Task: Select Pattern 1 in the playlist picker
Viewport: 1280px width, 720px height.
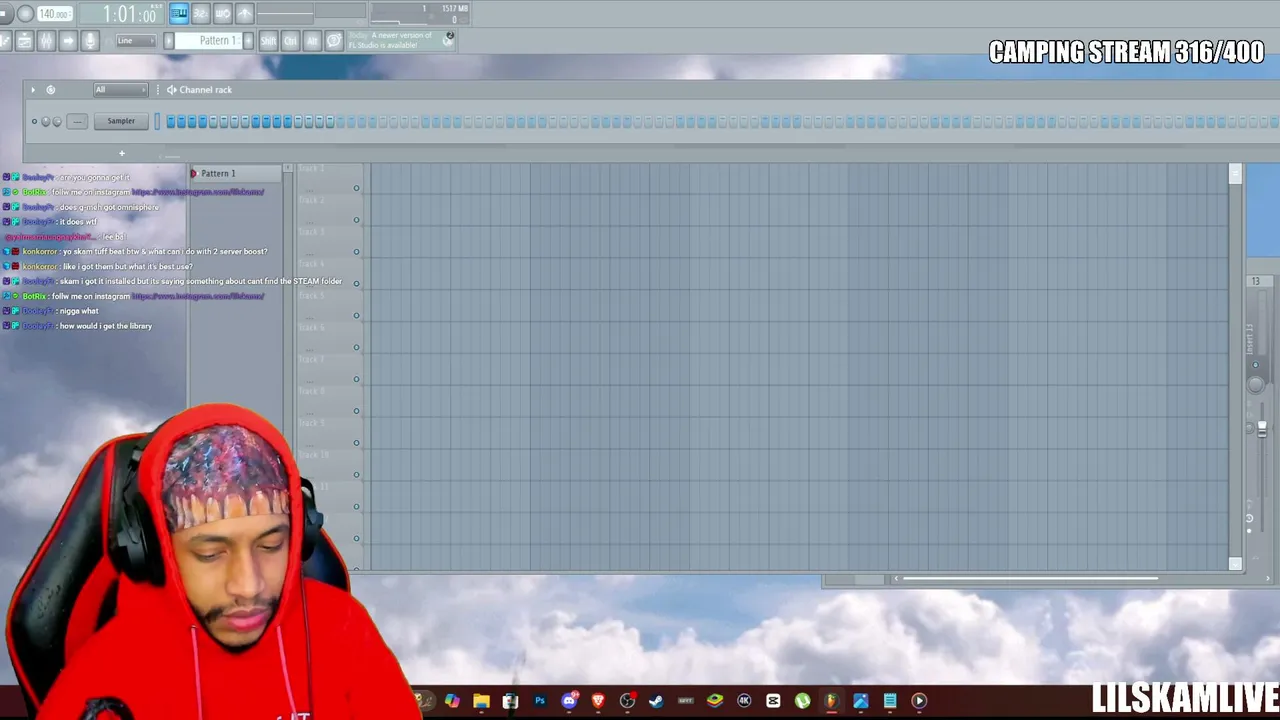Action: tap(237, 174)
